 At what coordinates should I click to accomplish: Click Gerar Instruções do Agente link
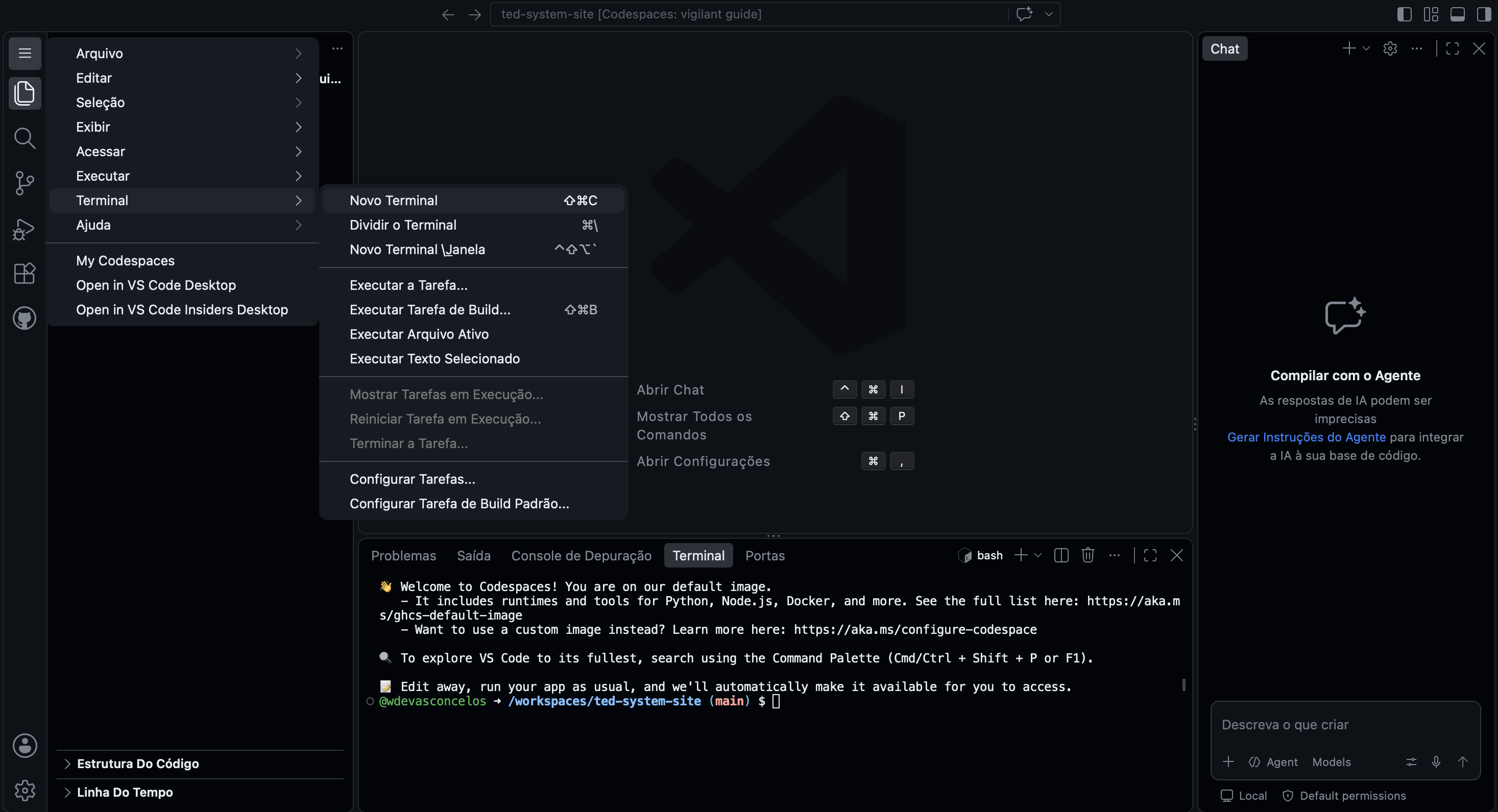coord(1307,437)
